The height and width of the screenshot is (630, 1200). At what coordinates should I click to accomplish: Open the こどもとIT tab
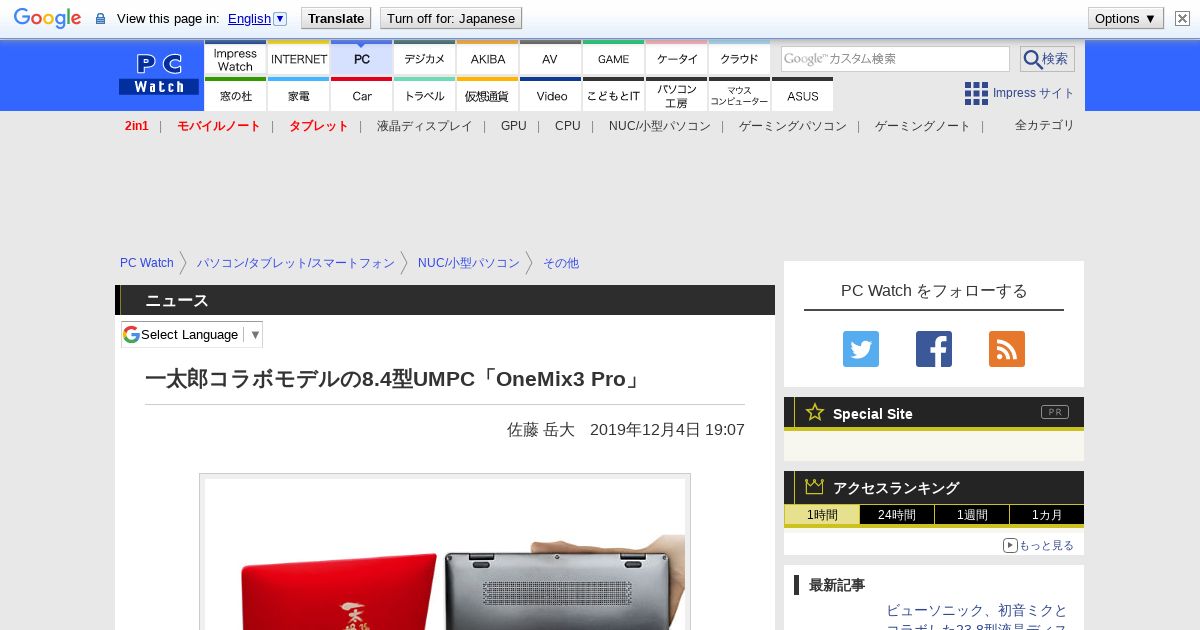pyautogui.click(x=614, y=95)
